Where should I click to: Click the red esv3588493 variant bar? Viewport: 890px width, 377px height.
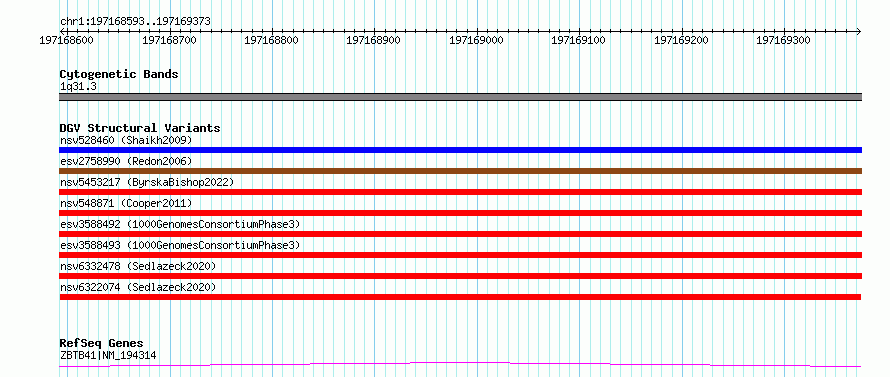pyautogui.click(x=460, y=255)
